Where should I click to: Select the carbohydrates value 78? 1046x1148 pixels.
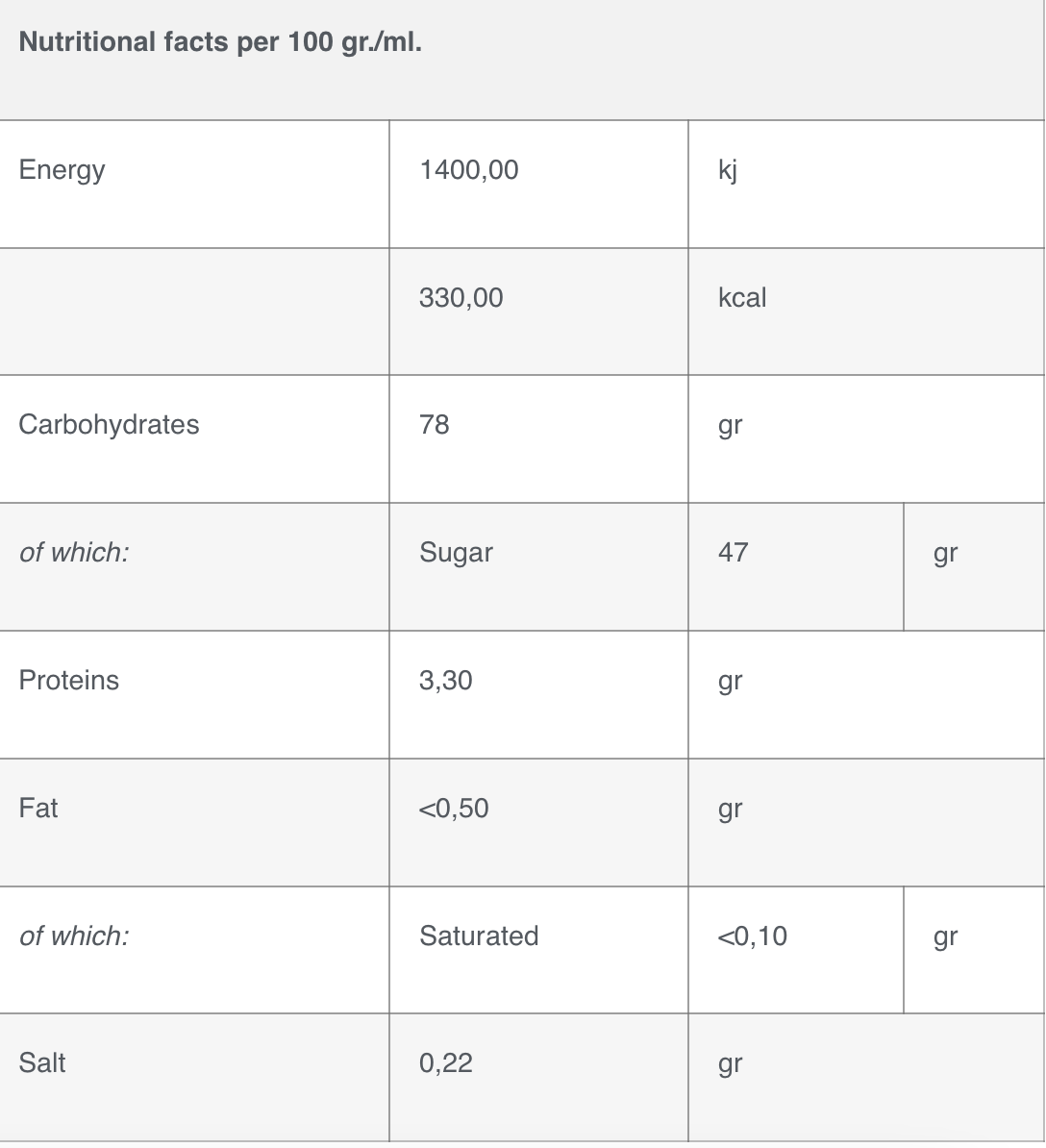click(434, 425)
